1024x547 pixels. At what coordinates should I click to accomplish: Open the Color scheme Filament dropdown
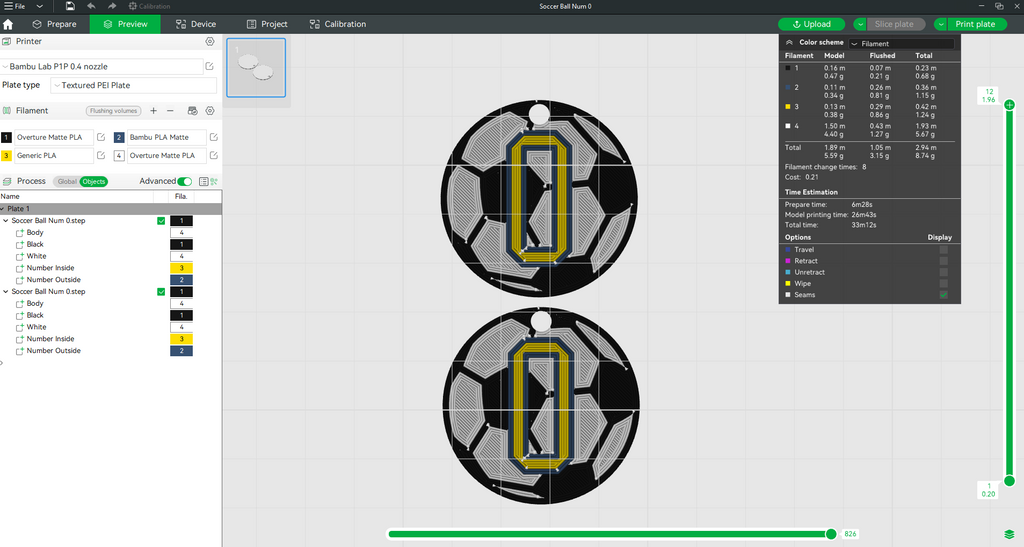tap(901, 44)
